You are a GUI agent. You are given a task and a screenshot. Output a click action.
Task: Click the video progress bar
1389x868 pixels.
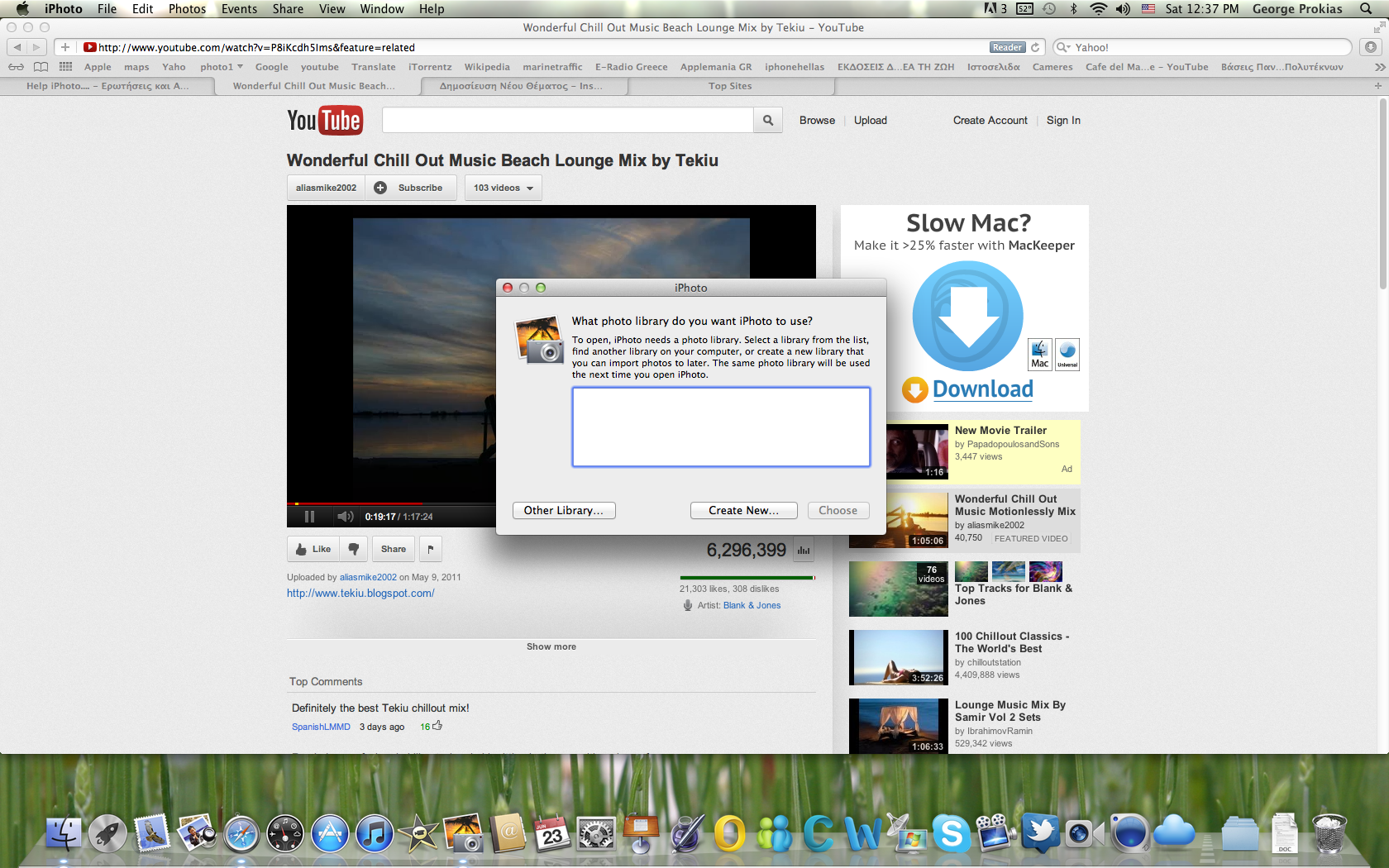pos(391,503)
